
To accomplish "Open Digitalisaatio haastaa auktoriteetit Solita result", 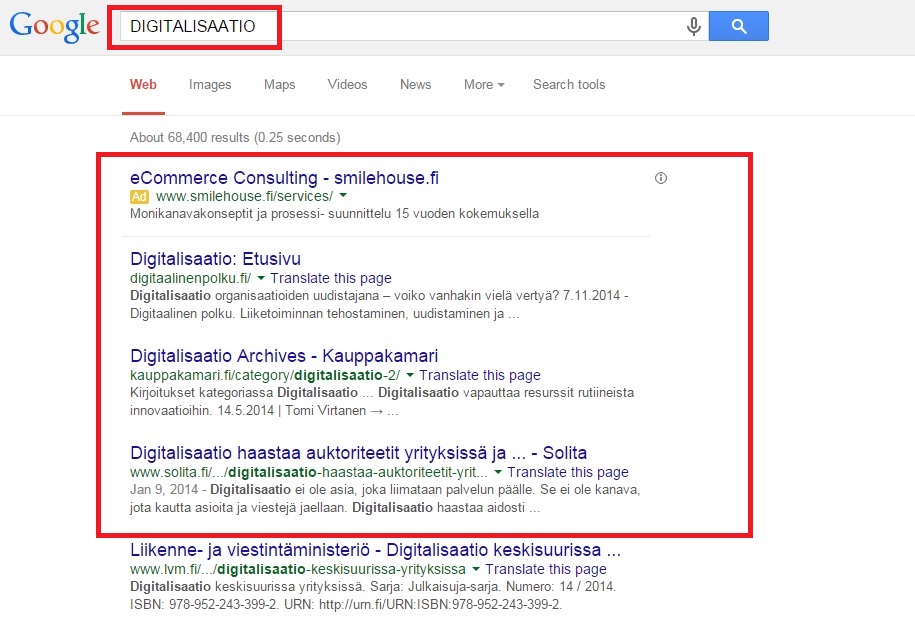I will point(358,452).
